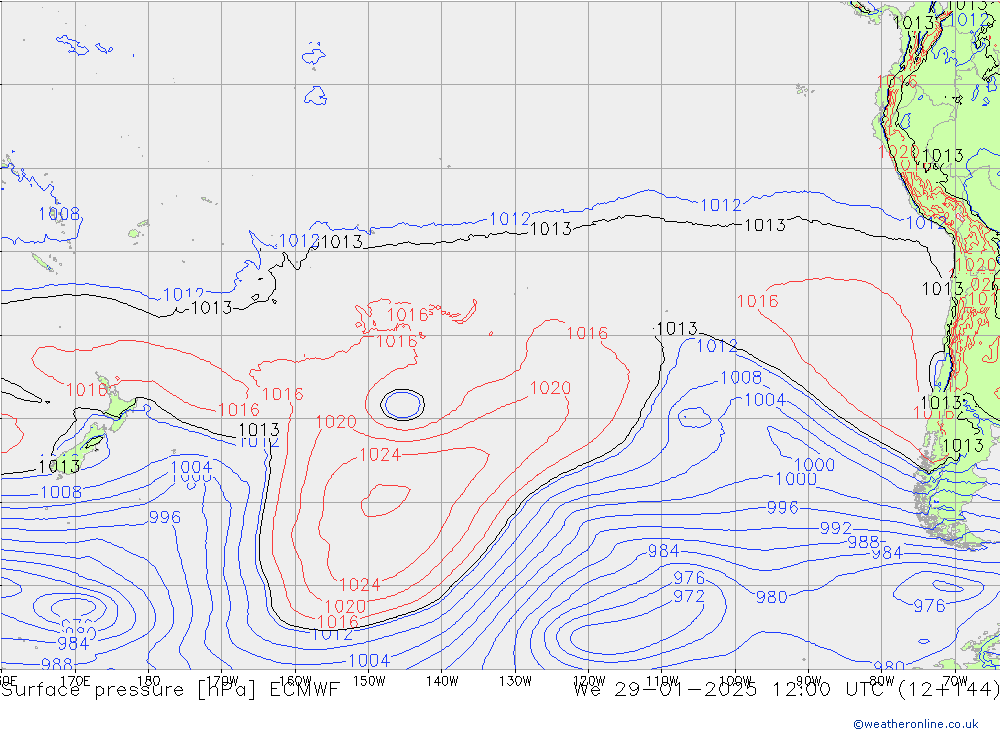This screenshot has width=1000, height=733.
Task: Click the weatheronline.co.uk copyright watermark
Action: (x=915, y=724)
